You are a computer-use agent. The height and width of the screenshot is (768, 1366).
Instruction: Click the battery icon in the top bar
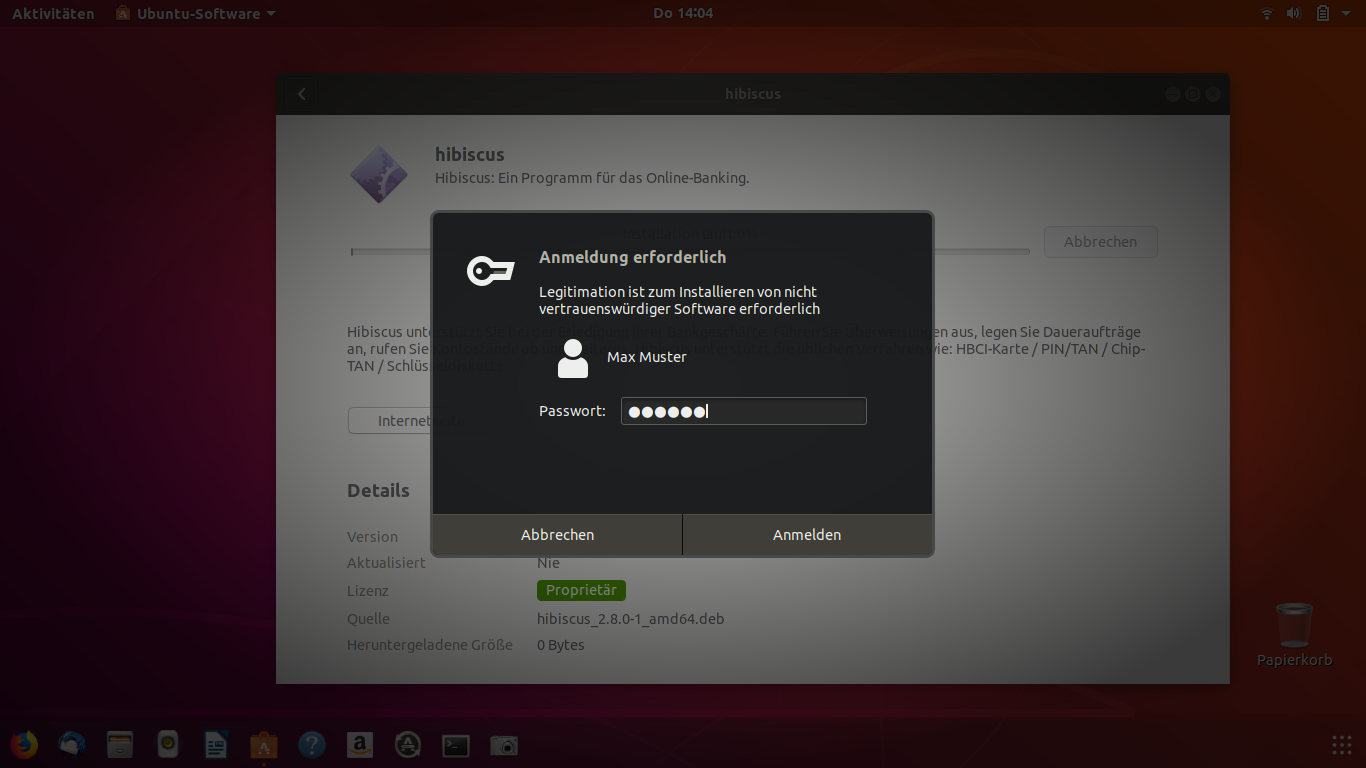click(x=1322, y=13)
